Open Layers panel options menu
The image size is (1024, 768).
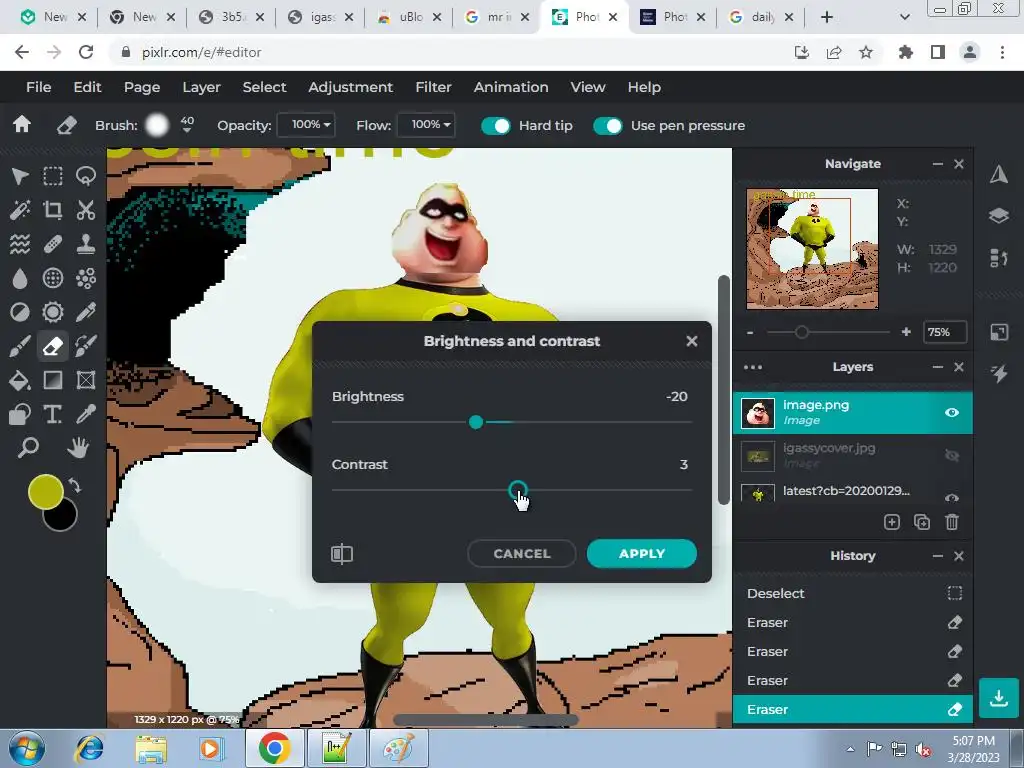click(x=753, y=367)
